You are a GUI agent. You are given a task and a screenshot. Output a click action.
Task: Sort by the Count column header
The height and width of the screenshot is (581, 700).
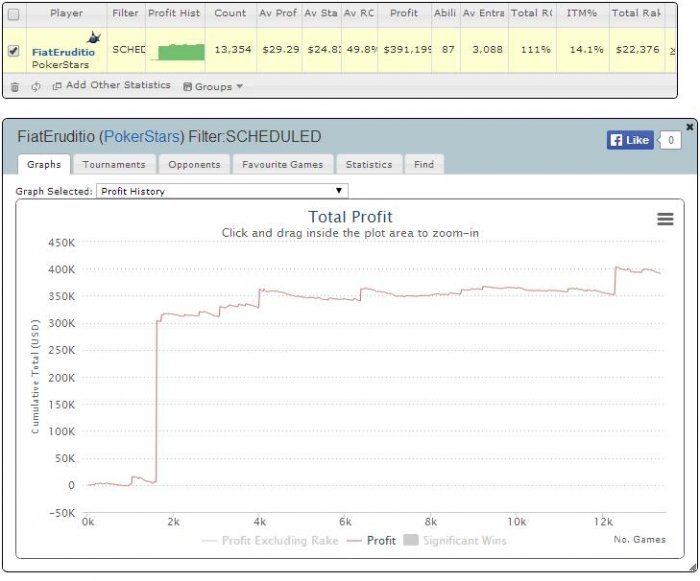230,13
